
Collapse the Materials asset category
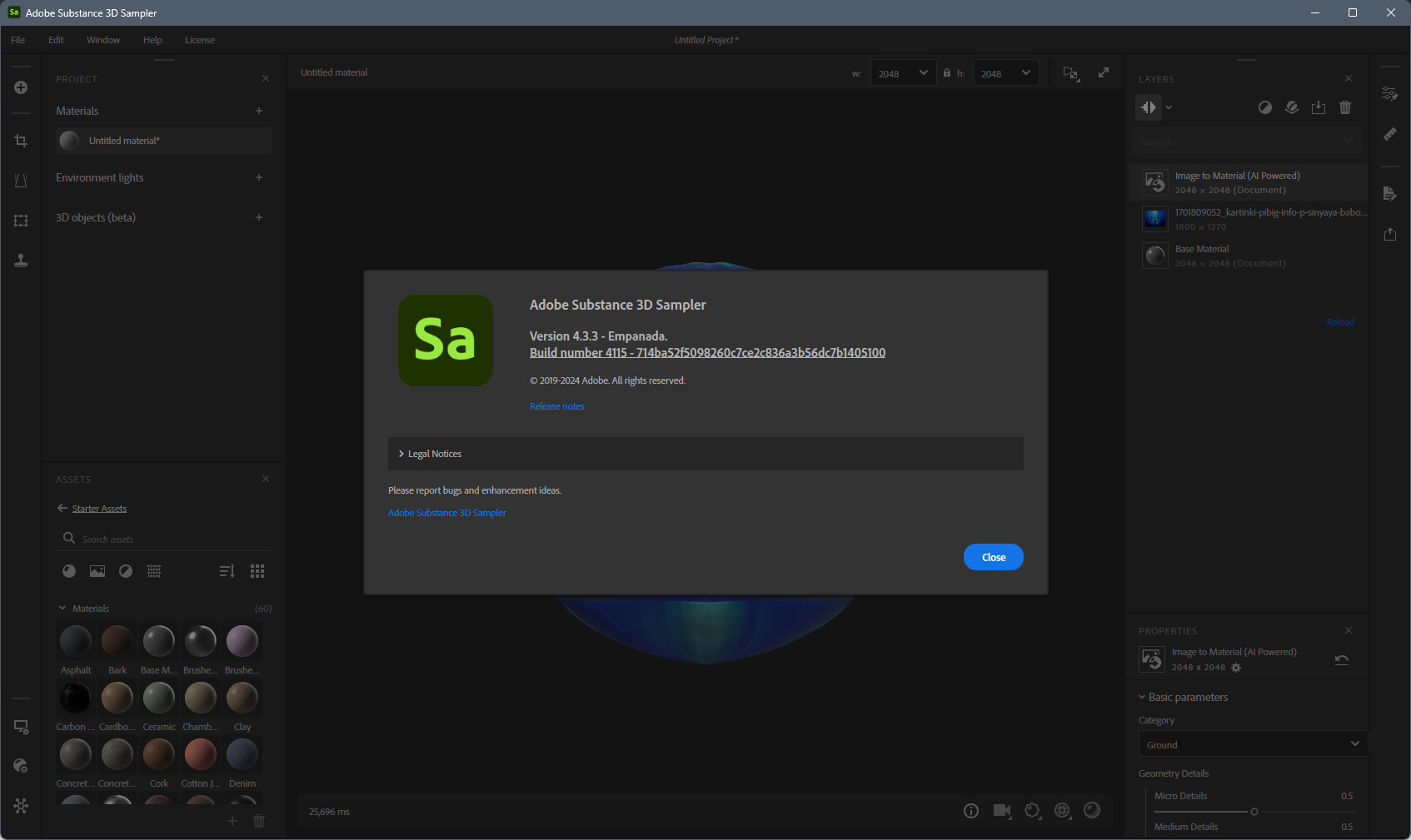click(x=62, y=609)
